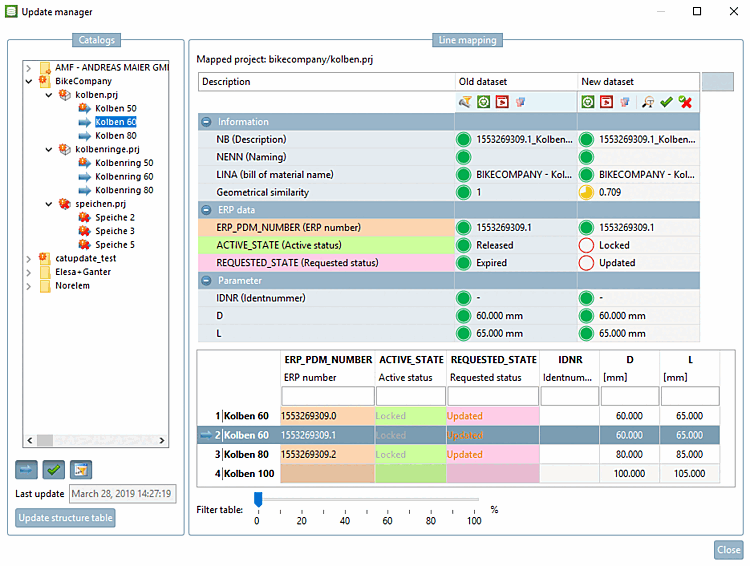
Task: Toggle the Updated status circle in New dataset
Action: (x=586, y=263)
